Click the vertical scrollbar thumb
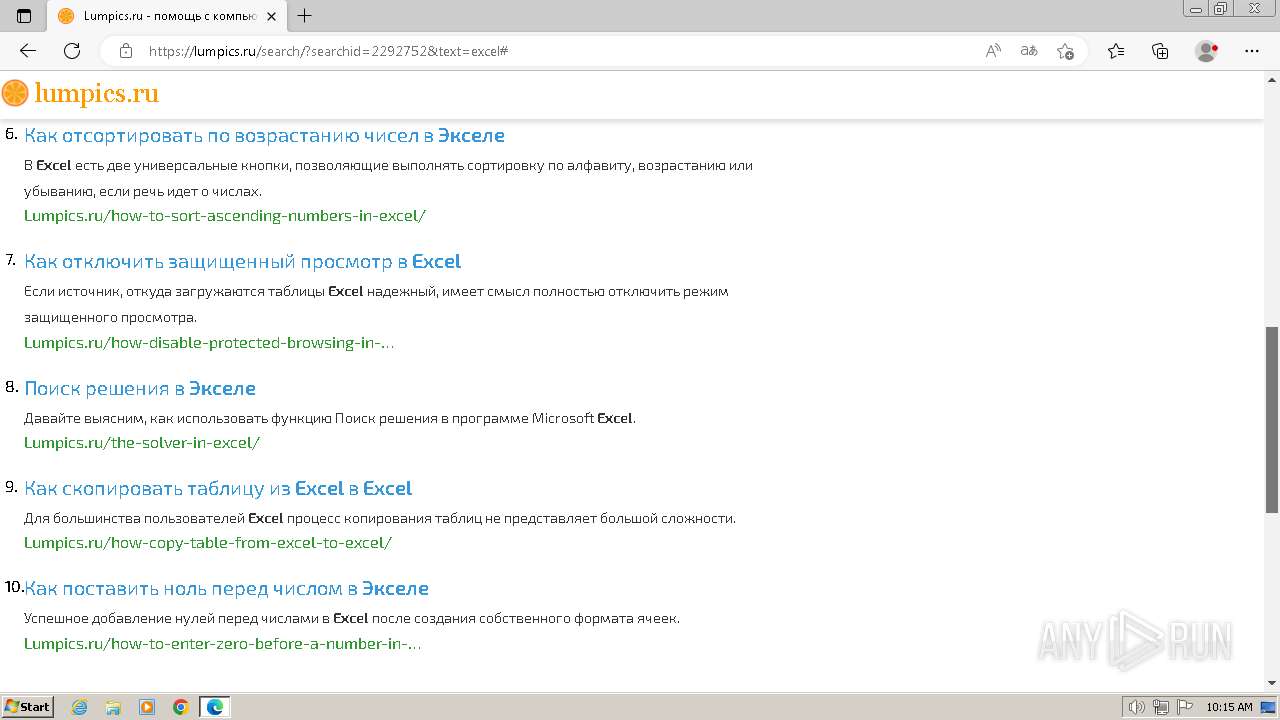Viewport: 1280px width, 720px height. point(1272,420)
